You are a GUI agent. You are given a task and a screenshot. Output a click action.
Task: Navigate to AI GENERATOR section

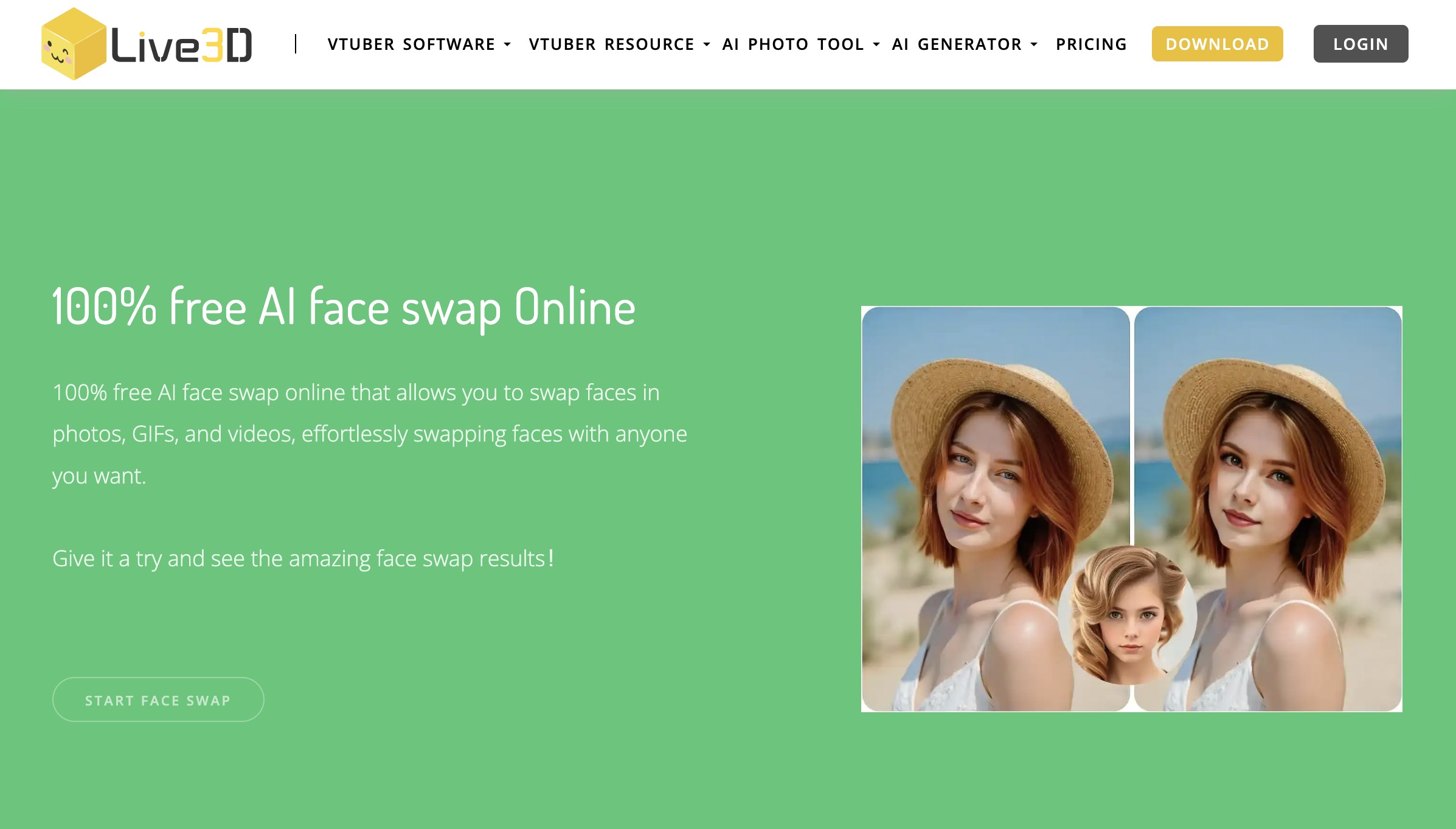956,44
